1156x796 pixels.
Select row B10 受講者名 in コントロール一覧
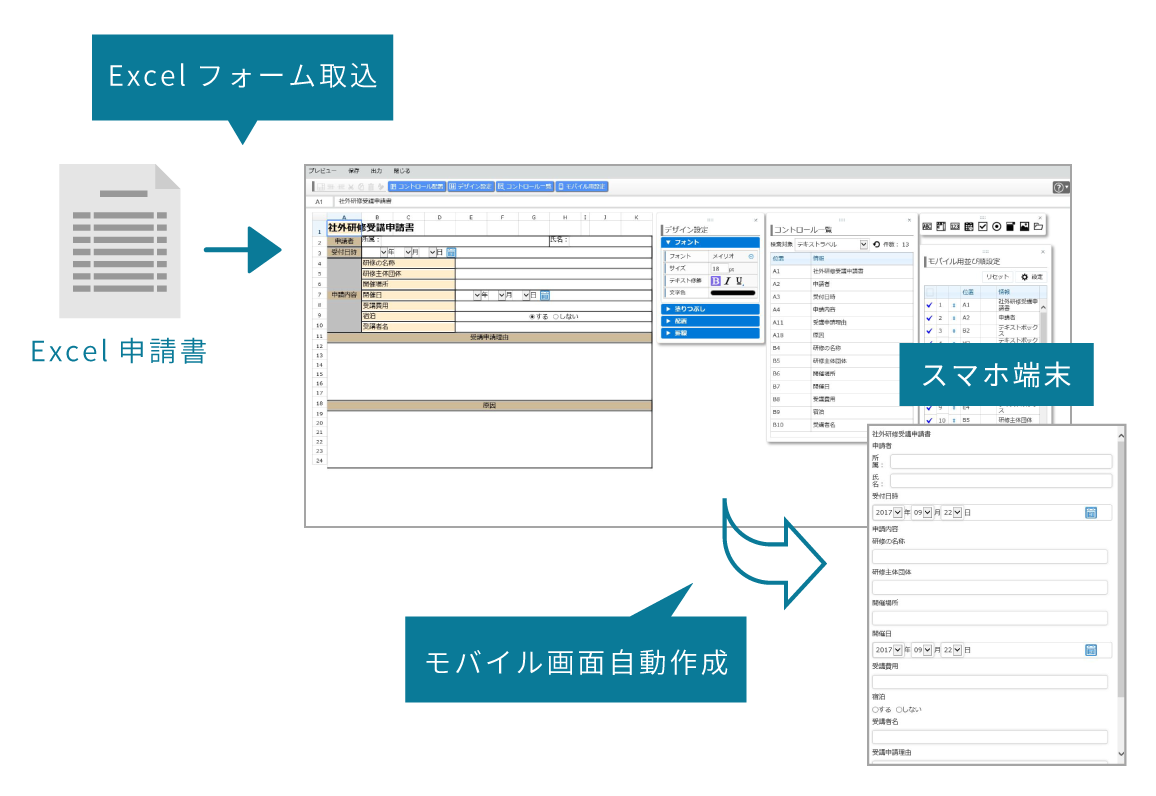818,425
